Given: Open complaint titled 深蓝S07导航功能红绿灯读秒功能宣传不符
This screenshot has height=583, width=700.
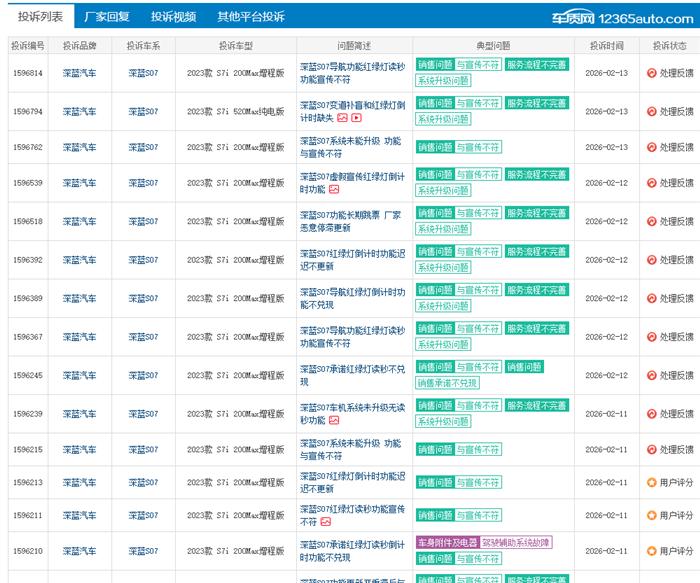Looking at the screenshot, I should (x=352, y=73).
